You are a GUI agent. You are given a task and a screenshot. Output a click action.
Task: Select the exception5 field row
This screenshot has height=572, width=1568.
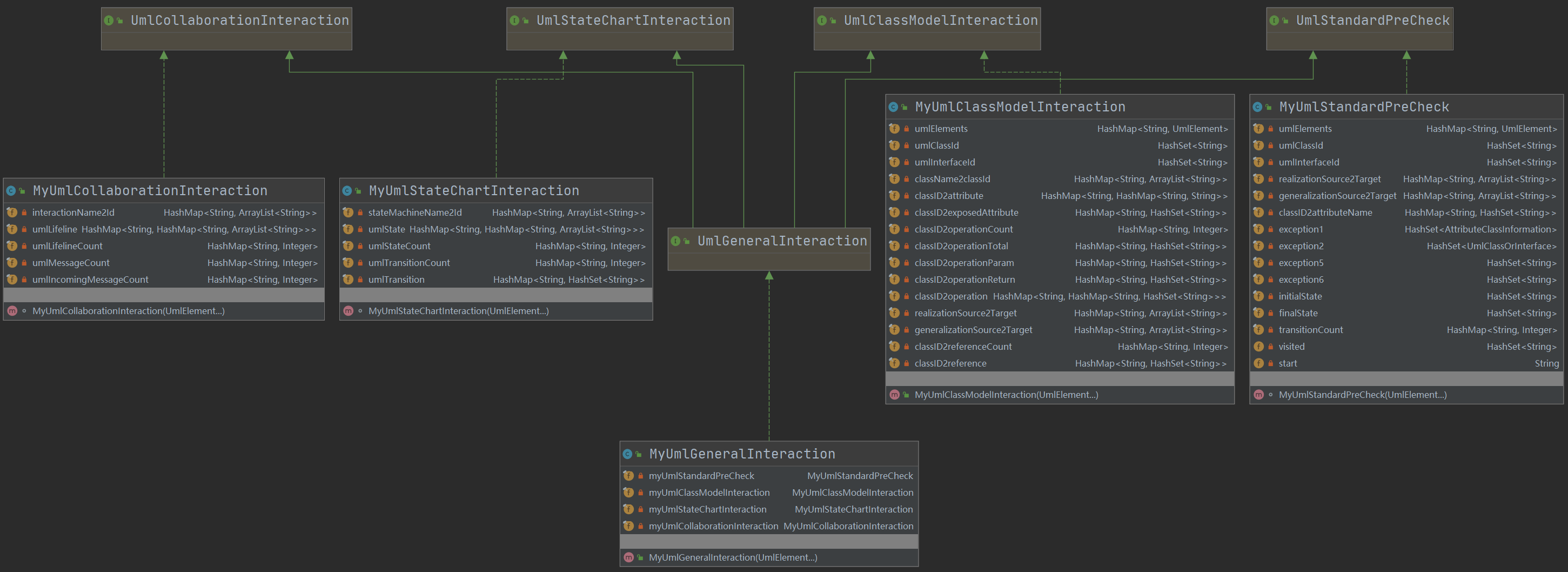(x=1406, y=263)
